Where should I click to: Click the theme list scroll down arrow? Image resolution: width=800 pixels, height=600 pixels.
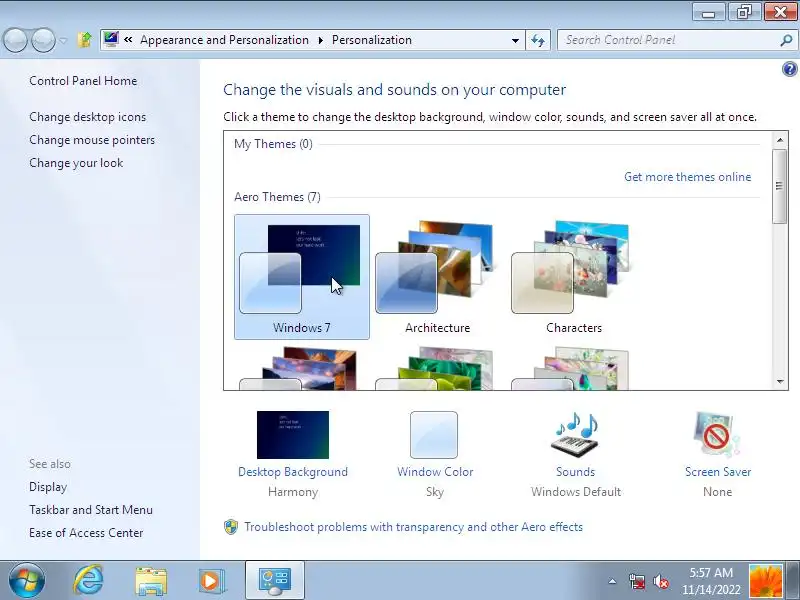point(780,382)
